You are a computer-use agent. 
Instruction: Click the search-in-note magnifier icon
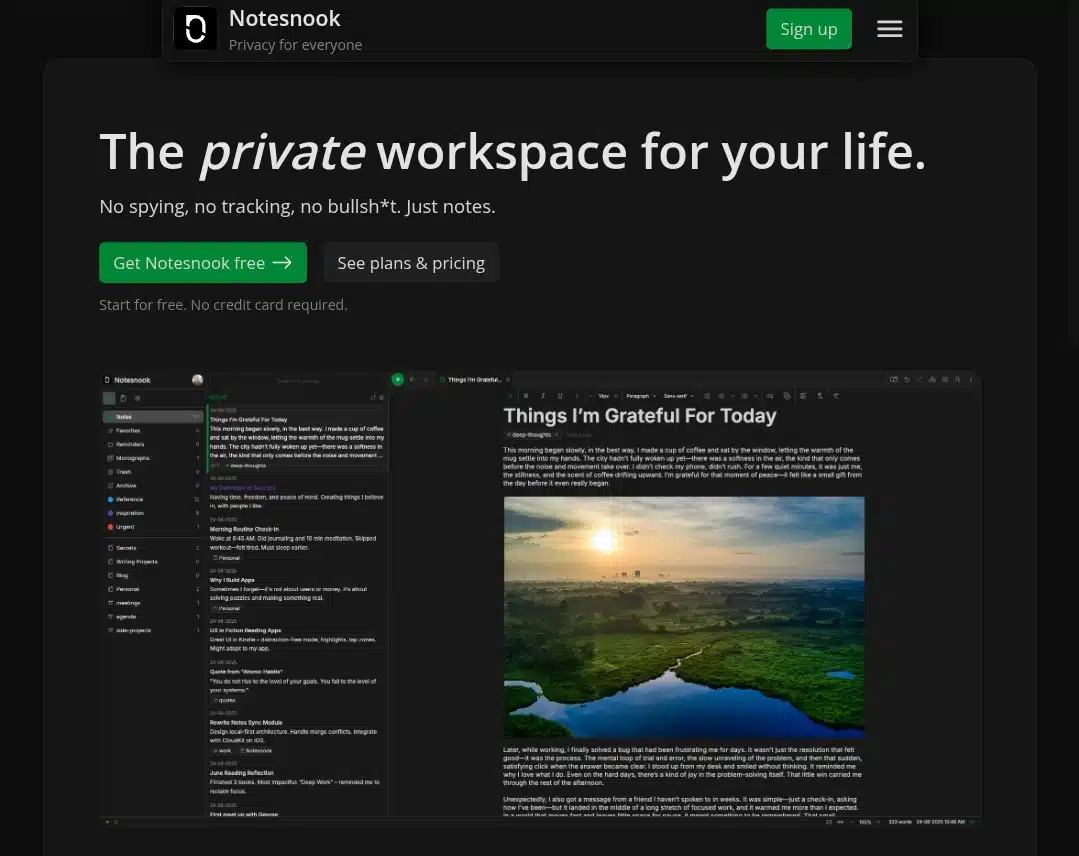(x=957, y=379)
